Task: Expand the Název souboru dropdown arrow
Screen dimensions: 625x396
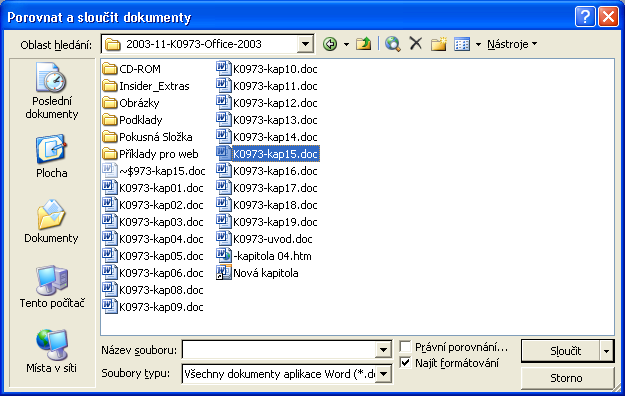Action: pos(383,350)
